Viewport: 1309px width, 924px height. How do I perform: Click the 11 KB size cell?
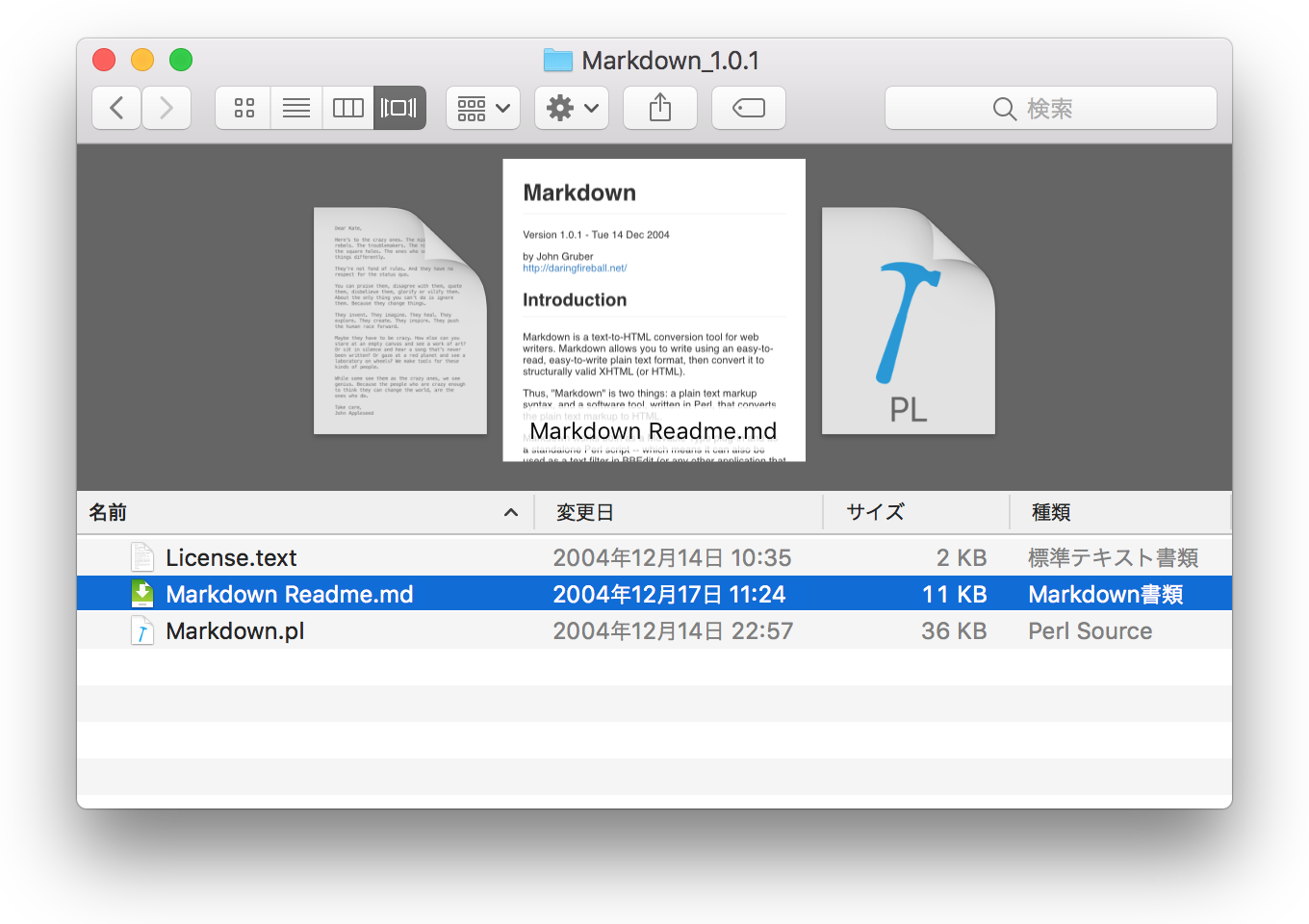[x=955, y=594]
